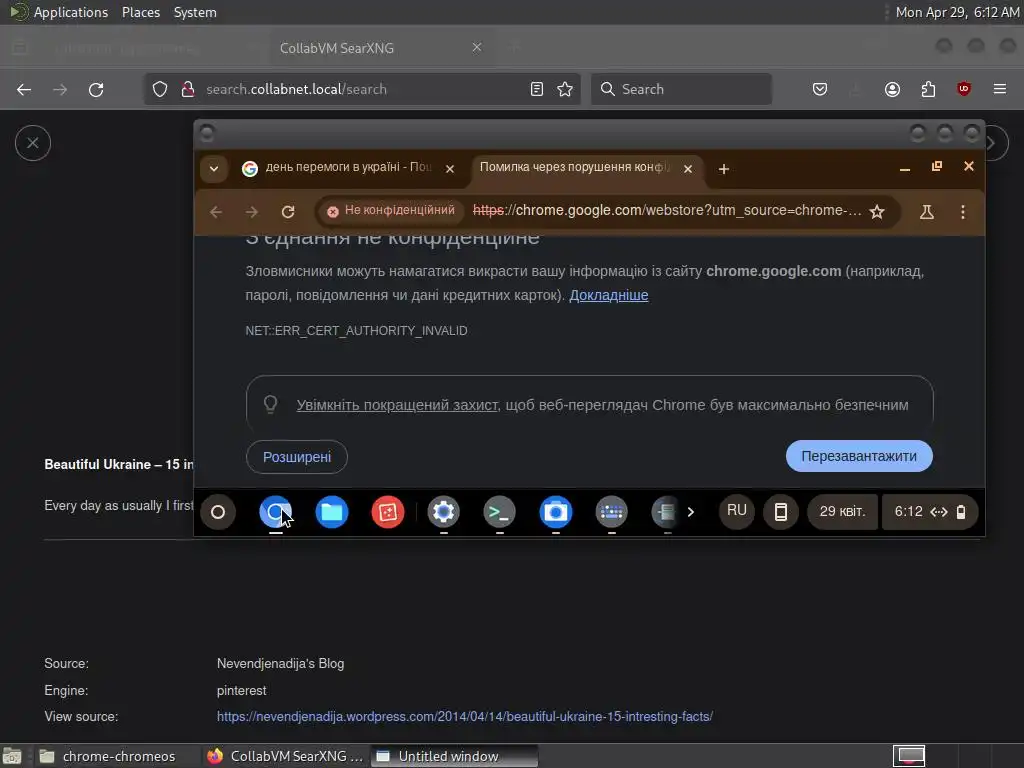The height and width of the screenshot is (768, 1024).
Task: Close the privacy error tab
Action: (688, 169)
